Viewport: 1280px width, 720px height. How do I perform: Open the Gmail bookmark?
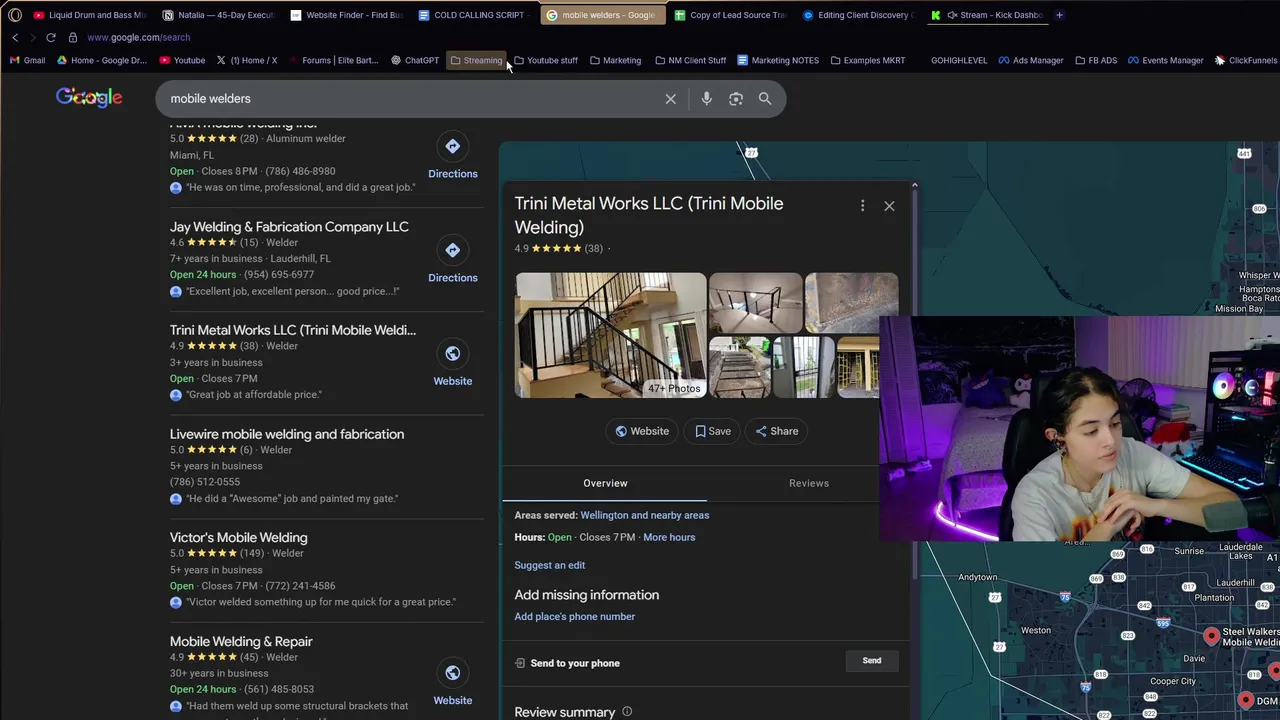(27, 60)
